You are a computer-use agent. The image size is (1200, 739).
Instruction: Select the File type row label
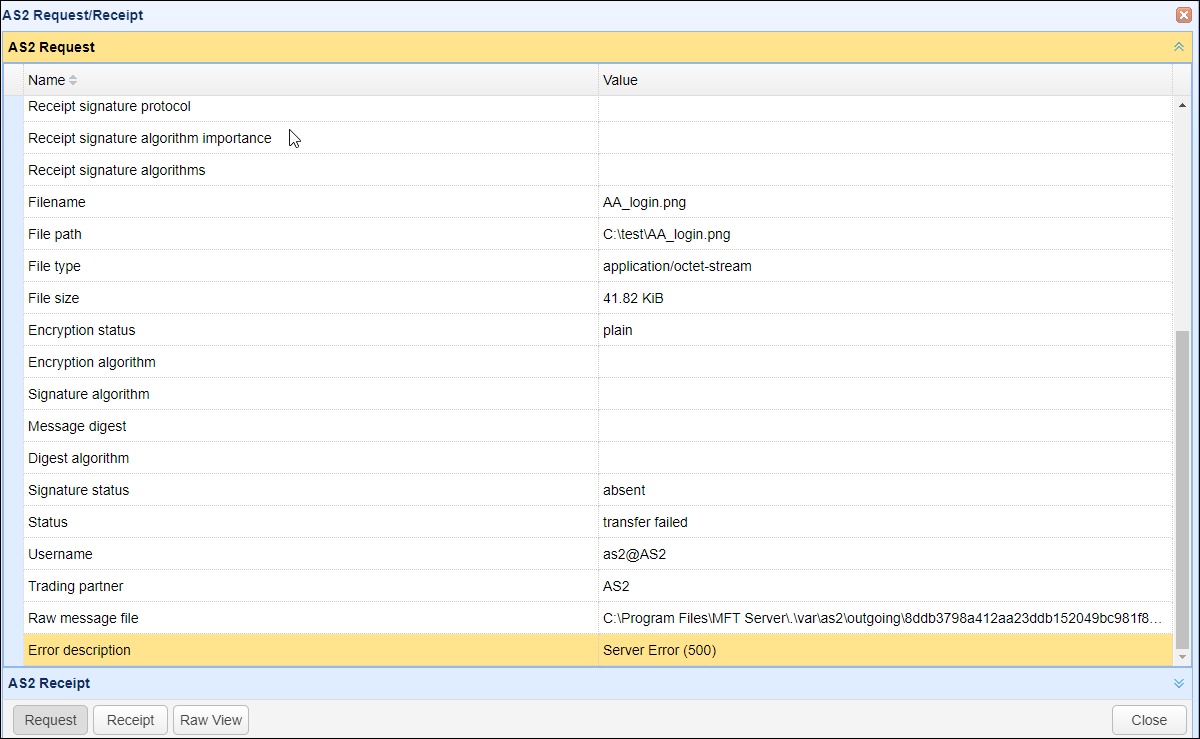[54, 266]
